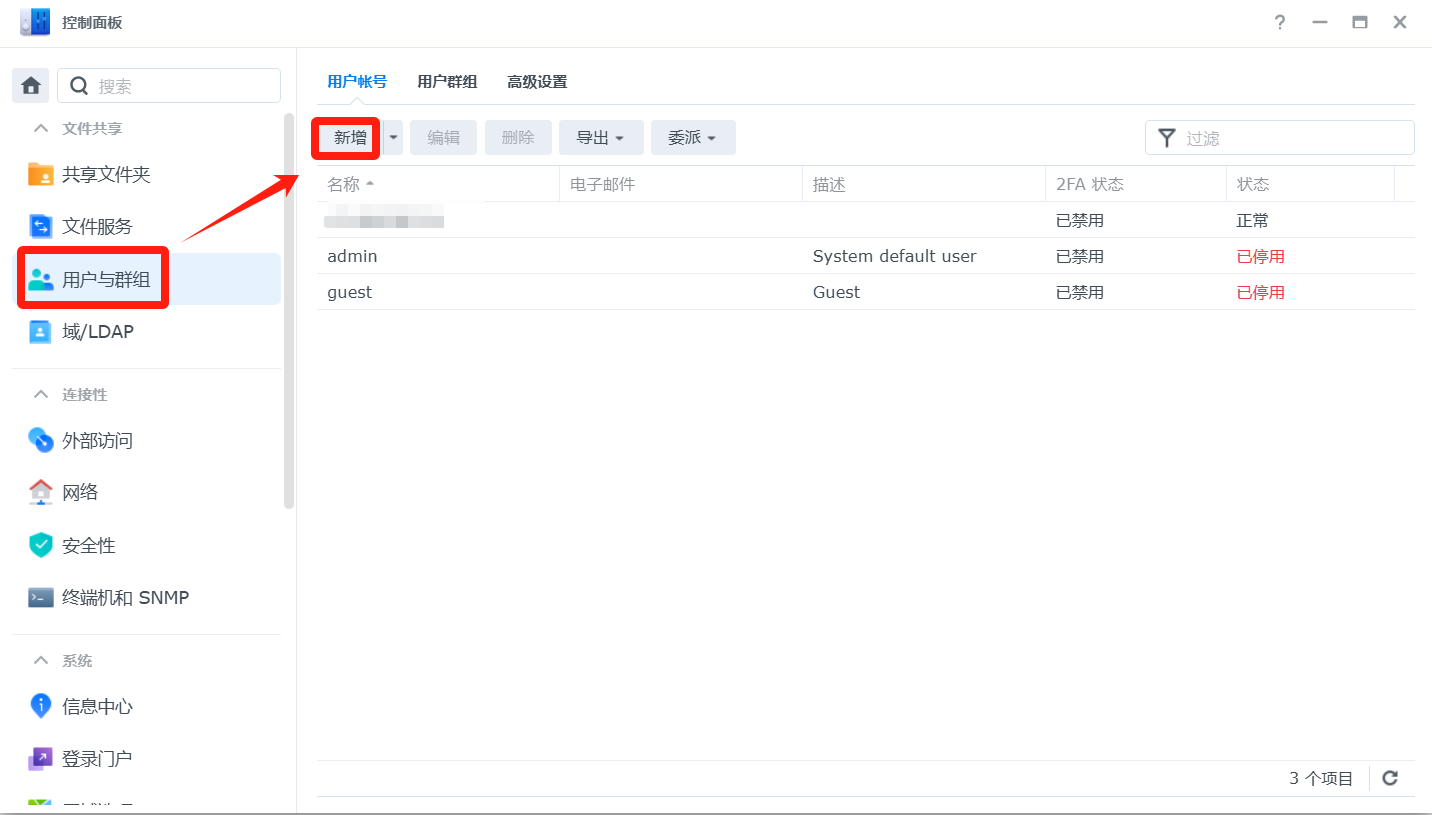Click the 新增 create user button
Screen dimensions: 1432x815
pos(349,138)
